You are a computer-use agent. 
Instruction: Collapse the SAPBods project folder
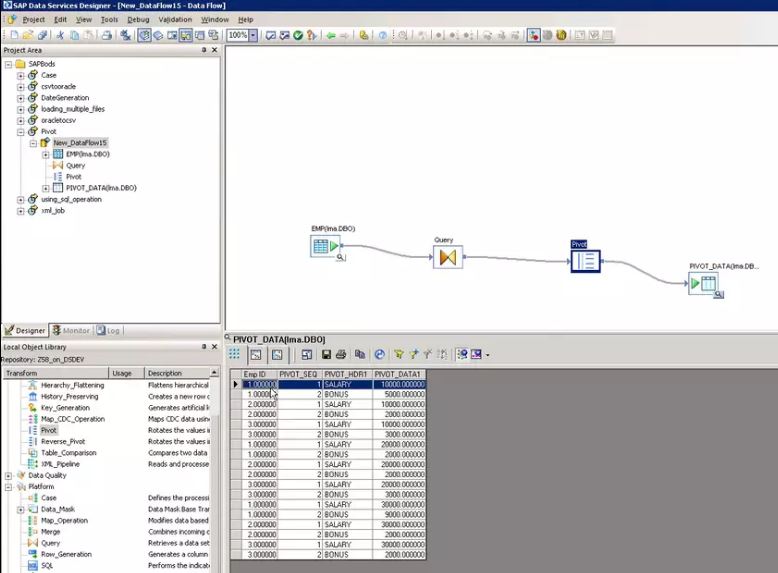(x=8, y=64)
